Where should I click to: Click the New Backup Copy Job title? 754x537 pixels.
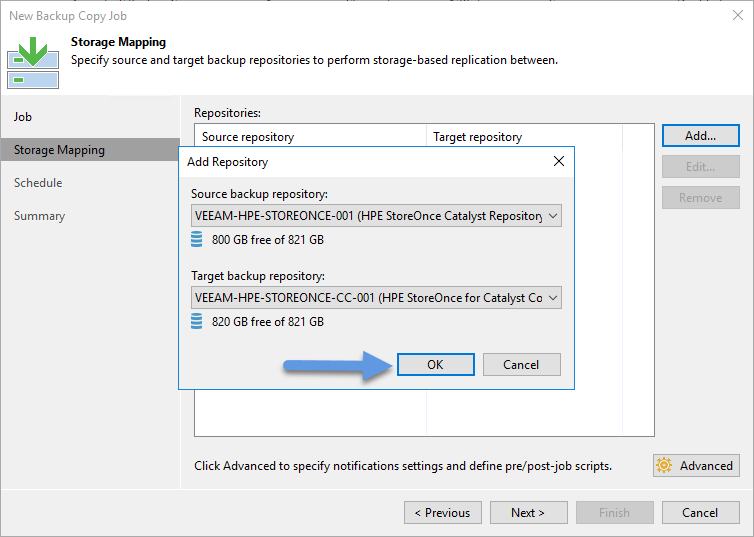click(x=68, y=16)
